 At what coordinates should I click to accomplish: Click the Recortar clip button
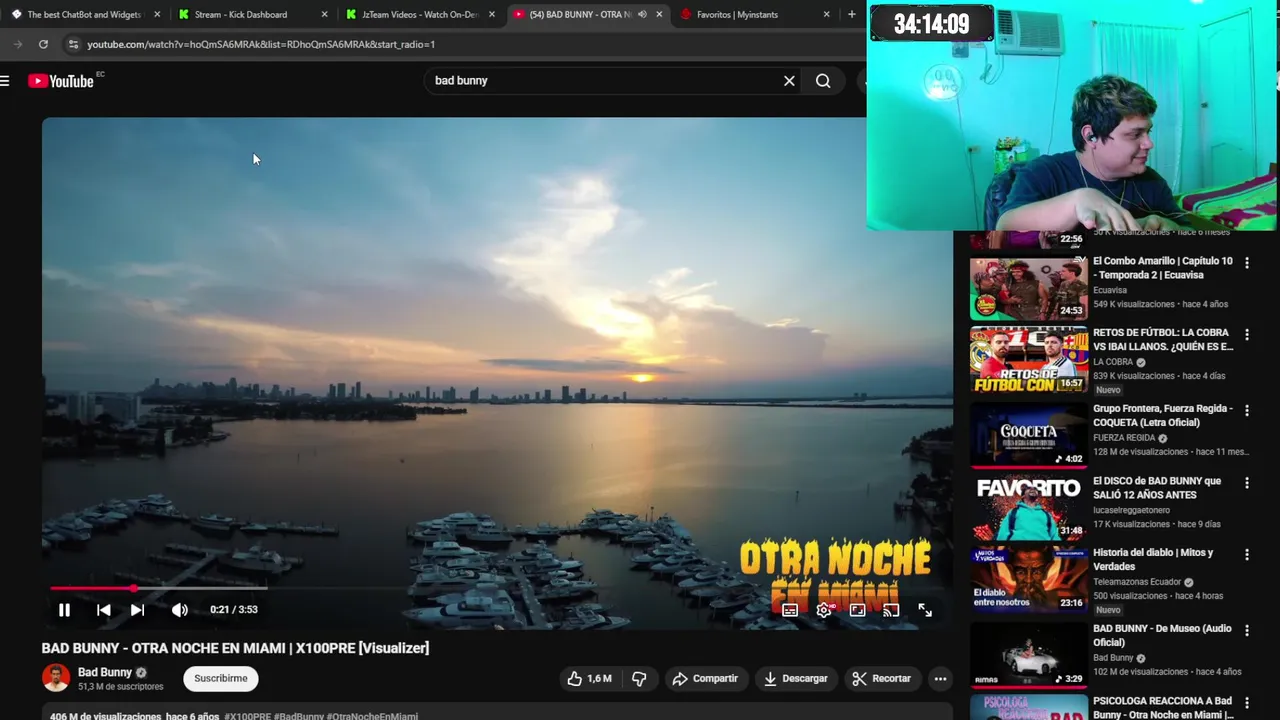point(882,678)
